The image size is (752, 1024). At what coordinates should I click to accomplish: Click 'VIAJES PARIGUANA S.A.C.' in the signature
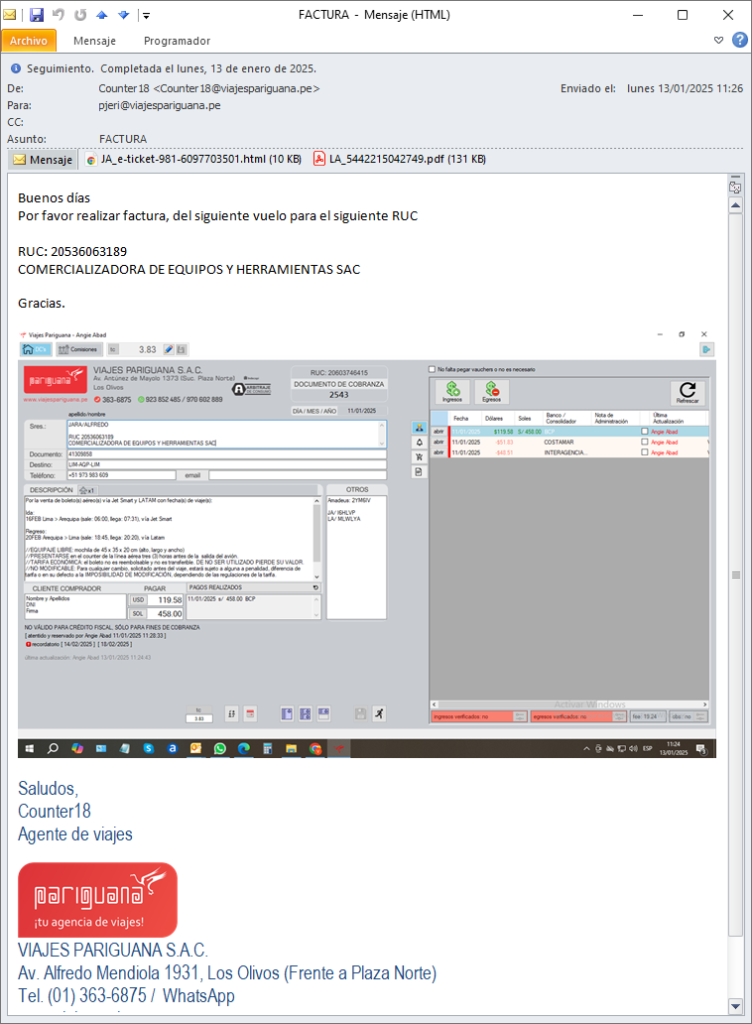coord(113,950)
